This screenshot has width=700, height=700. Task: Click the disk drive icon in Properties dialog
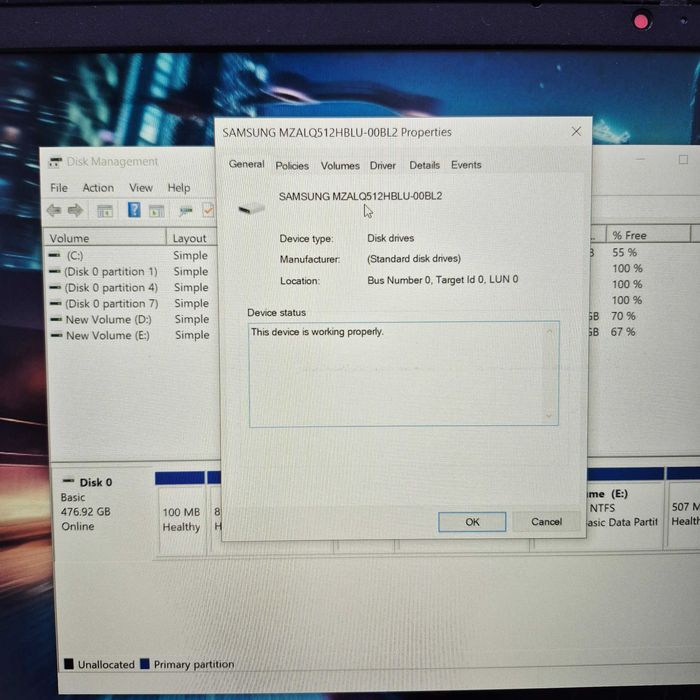tap(252, 208)
